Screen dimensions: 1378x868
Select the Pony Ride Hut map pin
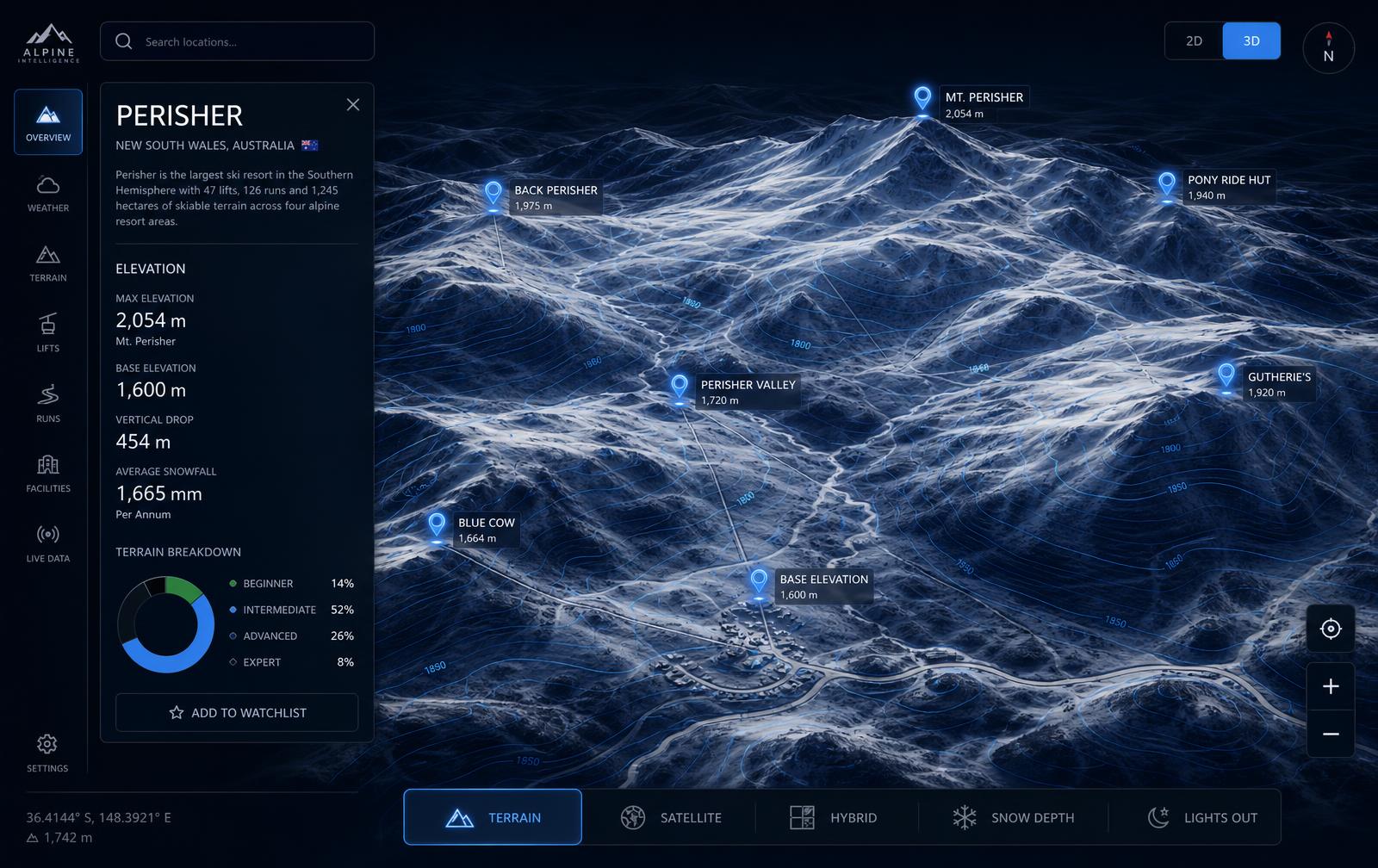pyautogui.click(x=1167, y=184)
